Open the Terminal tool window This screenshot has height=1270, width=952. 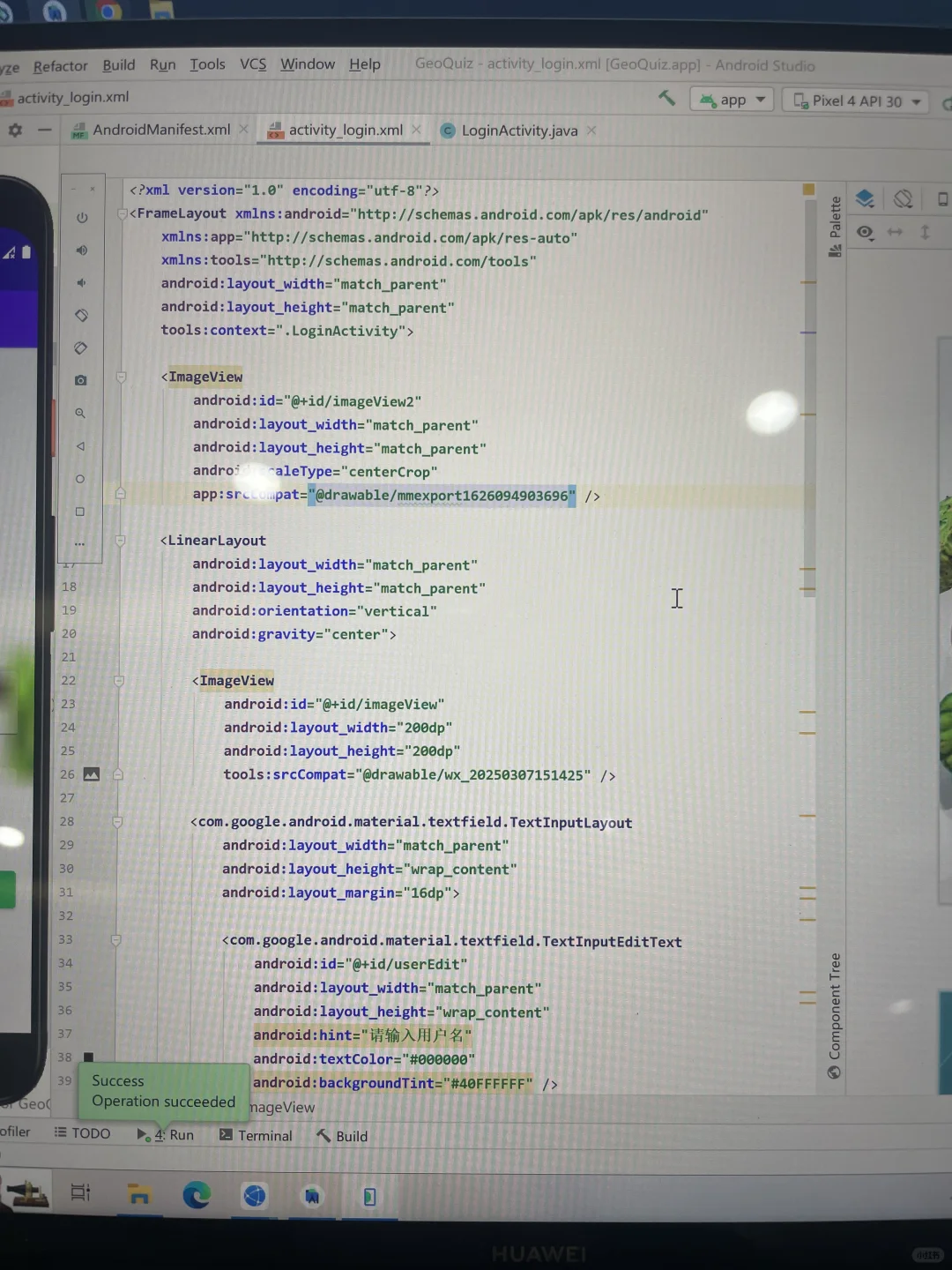tap(256, 1136)
